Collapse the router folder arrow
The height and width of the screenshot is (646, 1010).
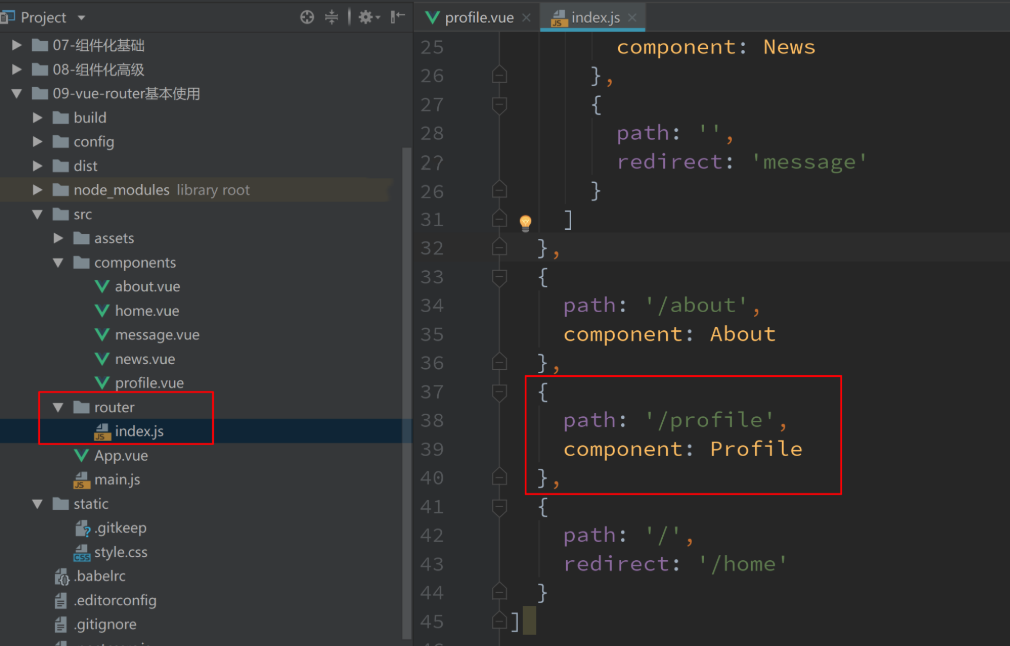[58, 407]
